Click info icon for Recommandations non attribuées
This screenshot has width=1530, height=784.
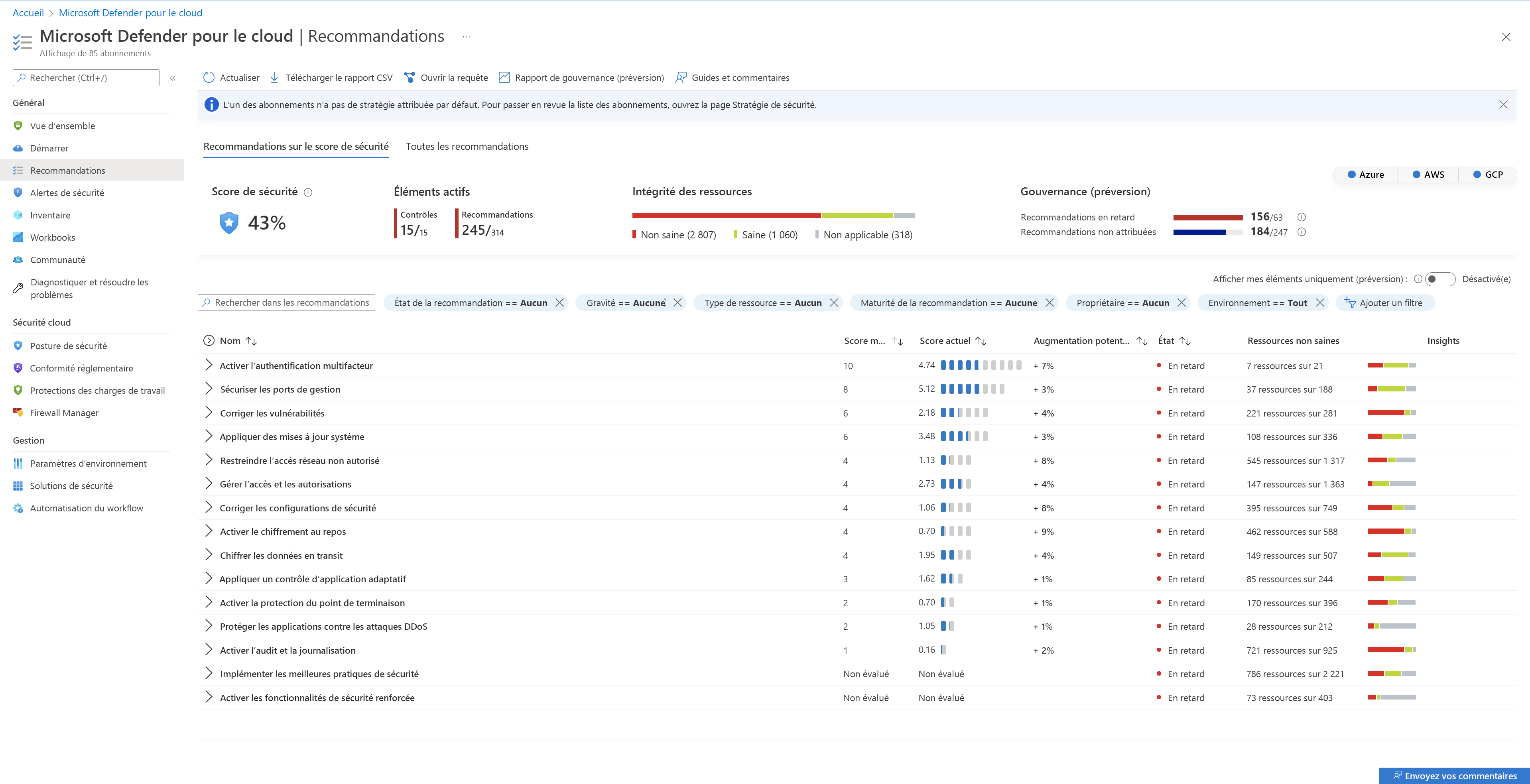pyautogui.click(x=1302, y=232)
